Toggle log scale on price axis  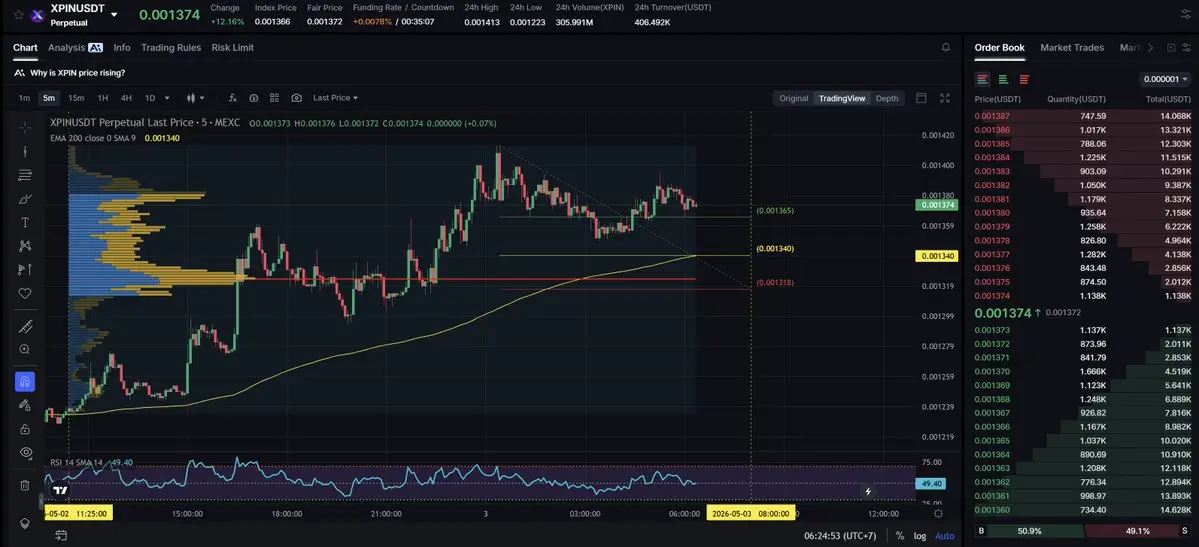(x=921, y=536)
